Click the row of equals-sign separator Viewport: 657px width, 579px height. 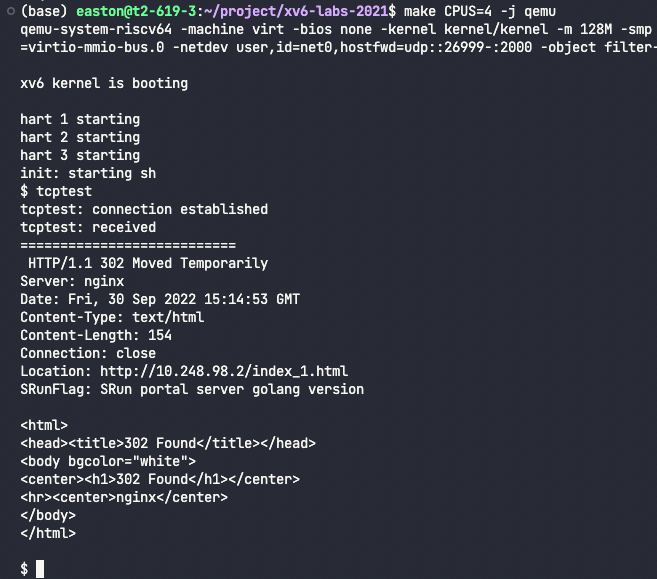pyautogui.click(x=128, y=245)
